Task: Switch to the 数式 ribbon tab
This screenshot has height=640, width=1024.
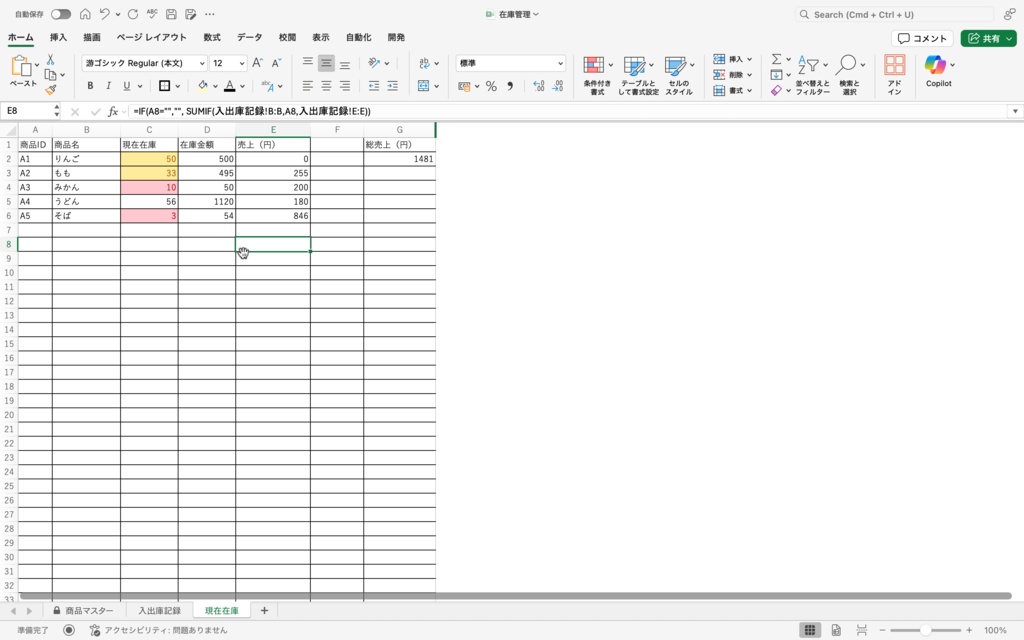Action: [x=212, y=37]
